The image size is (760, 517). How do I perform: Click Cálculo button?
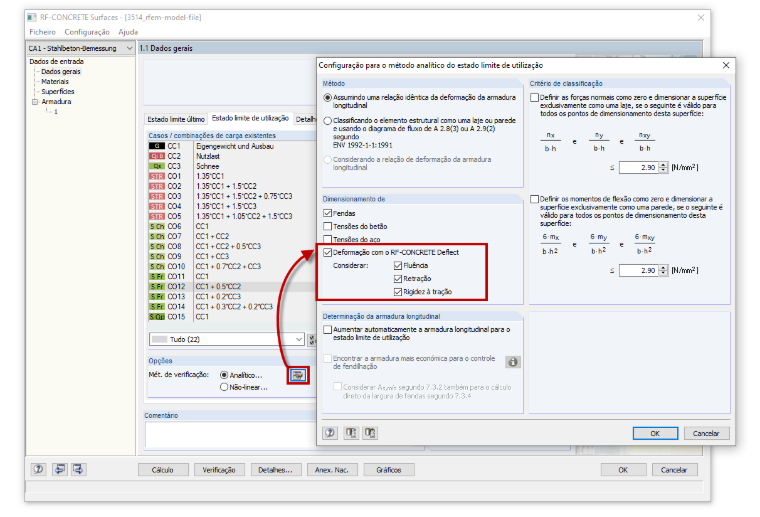[x=163, y=470]
